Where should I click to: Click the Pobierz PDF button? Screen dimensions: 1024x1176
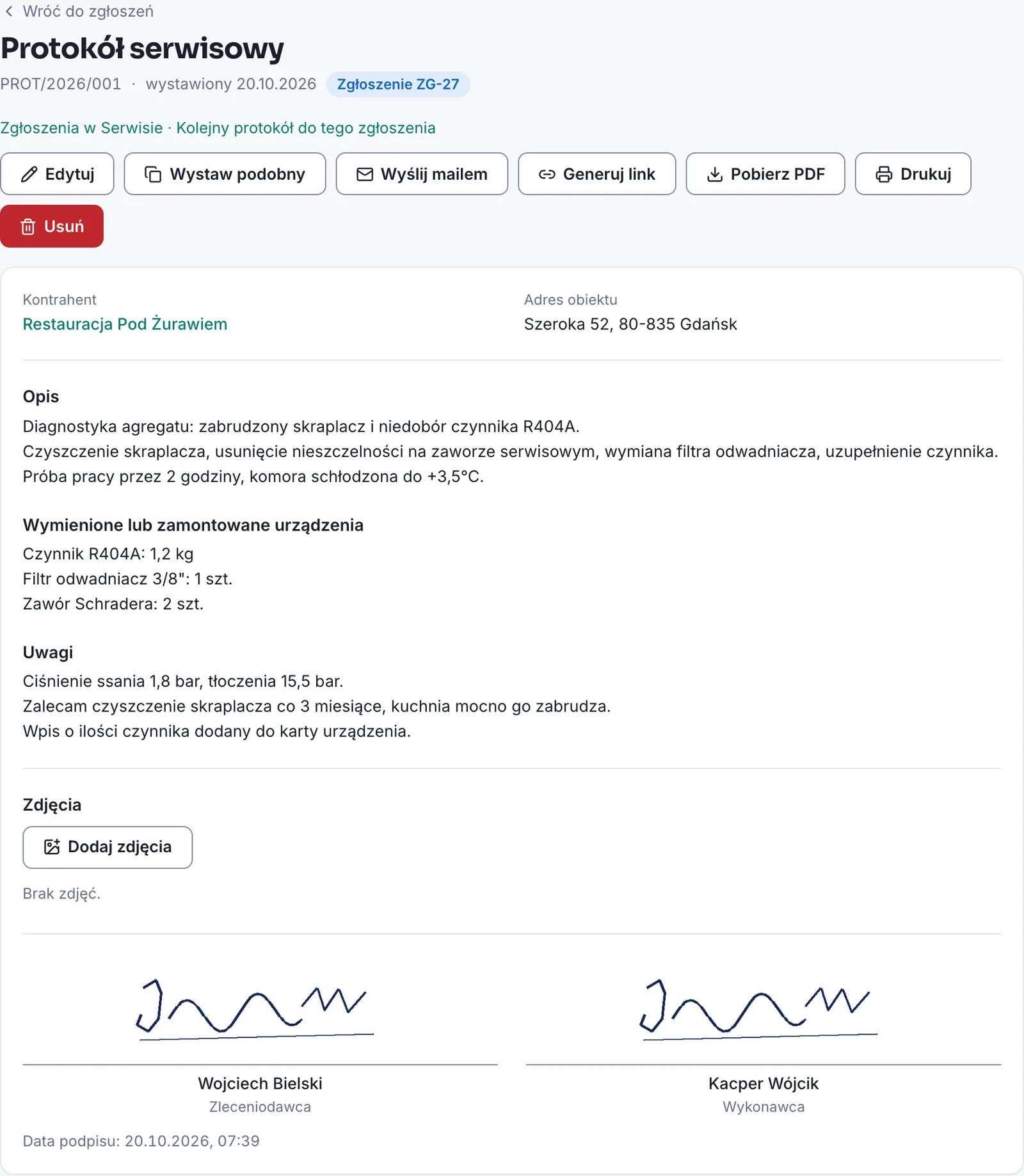(765, 174)
